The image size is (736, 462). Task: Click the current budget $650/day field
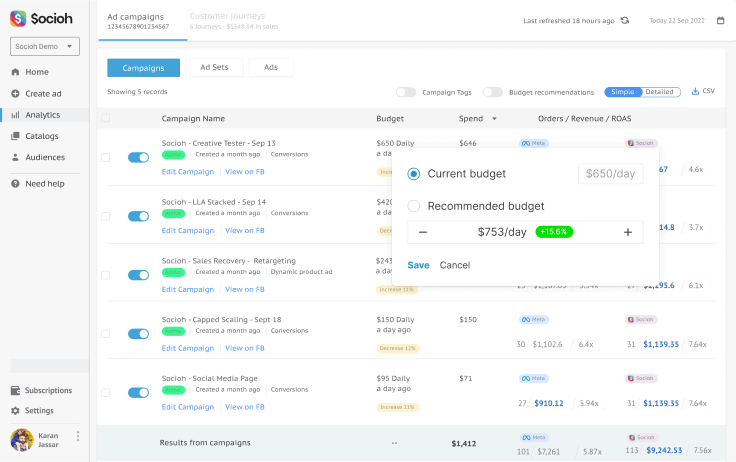pyautogui.click(x=609, y=174)
